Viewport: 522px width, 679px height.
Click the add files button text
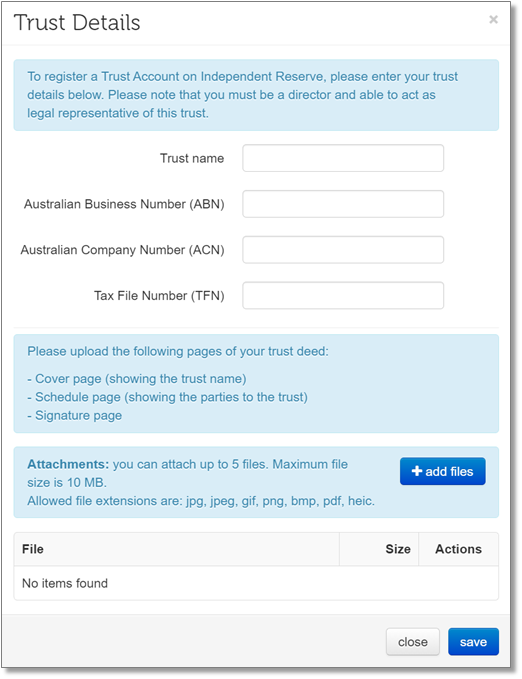point(449,471)
